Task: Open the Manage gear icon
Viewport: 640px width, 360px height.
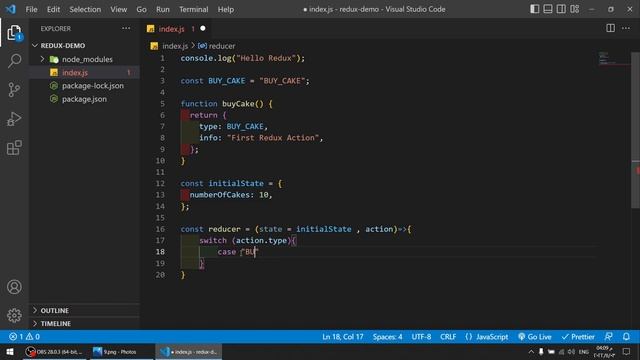Action: click(x=14, y=315)
